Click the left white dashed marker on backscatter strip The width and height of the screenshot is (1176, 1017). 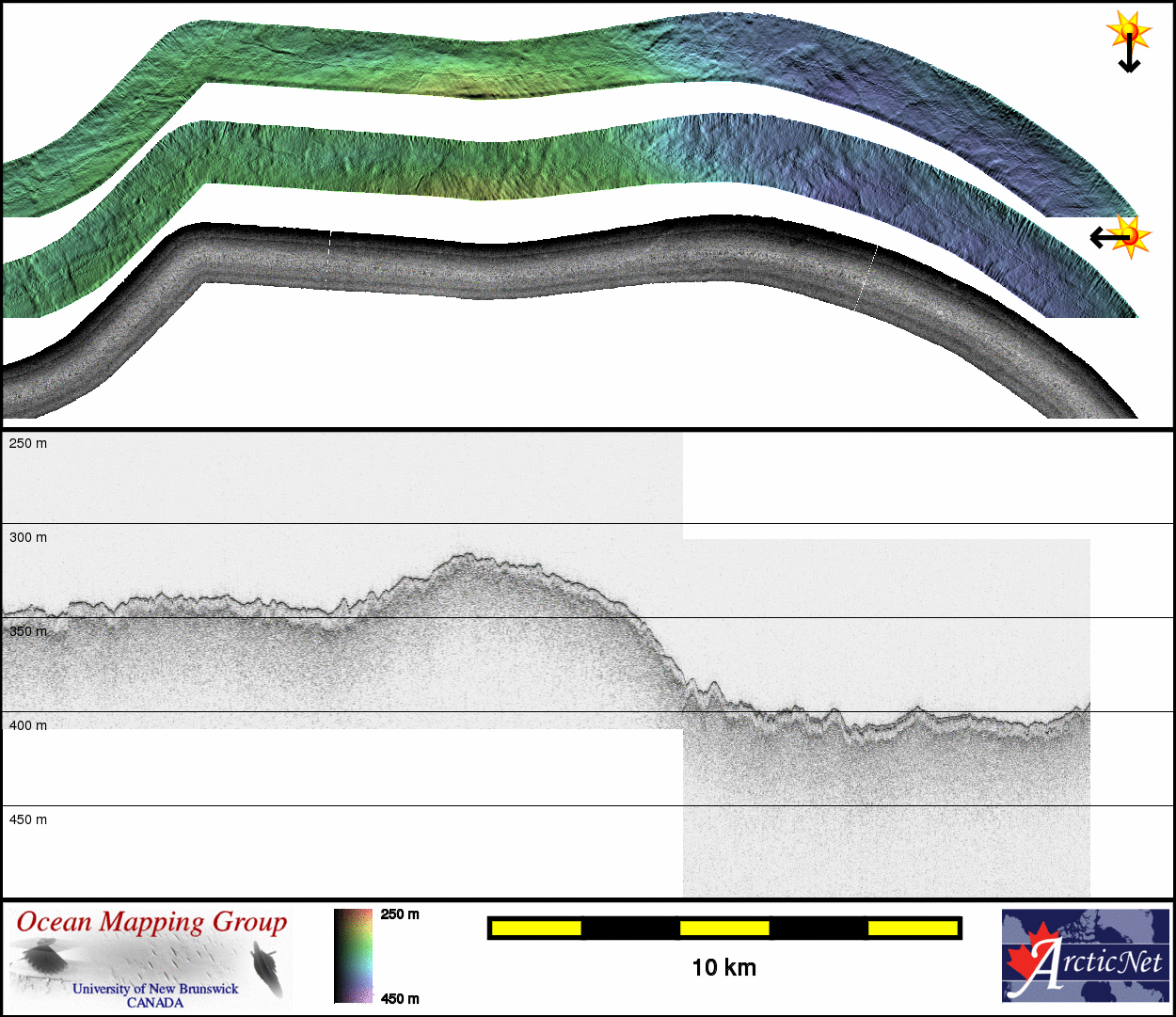(328, 260)
